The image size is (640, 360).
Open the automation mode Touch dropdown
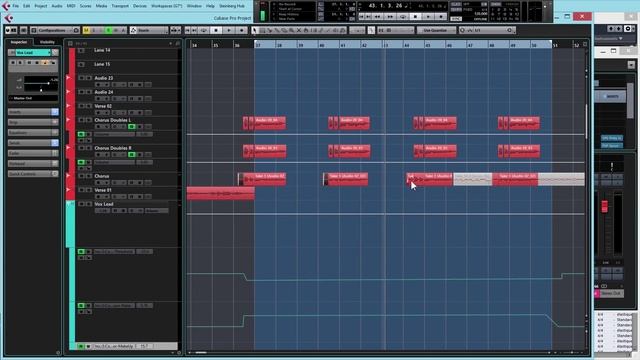149,30
